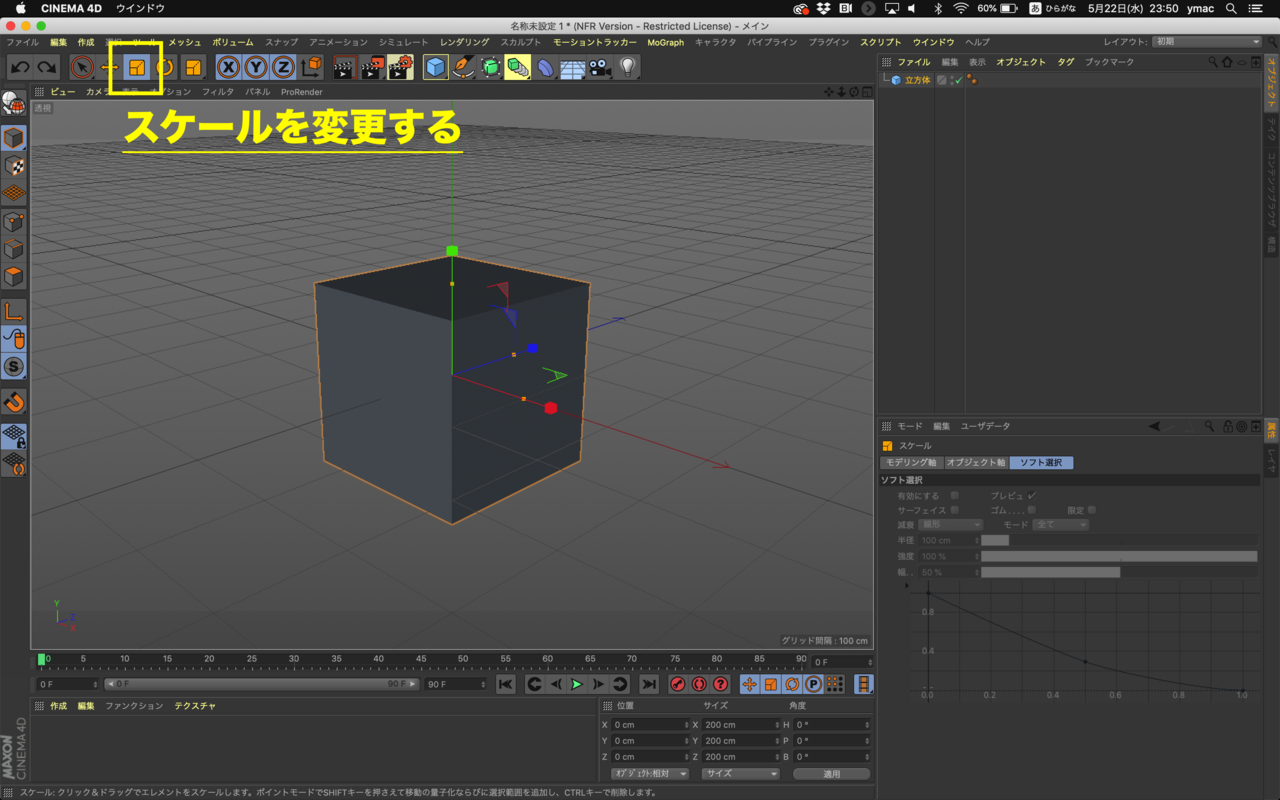Viewport: 1280px width, 800px height.
Task: Play animation forwards green button
Action: (x=577, y=684)
